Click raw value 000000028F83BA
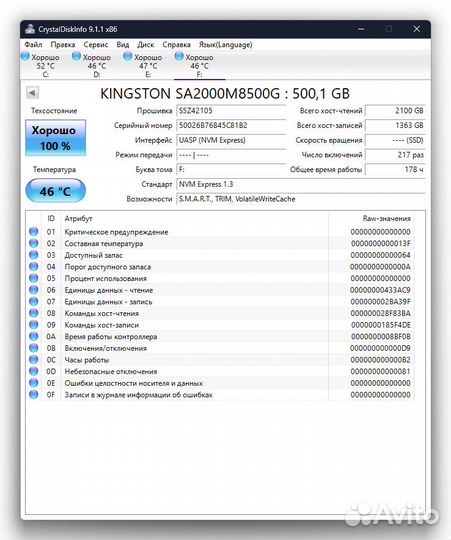451x540 pixels. pyautogui.click(x=380, y=313)
